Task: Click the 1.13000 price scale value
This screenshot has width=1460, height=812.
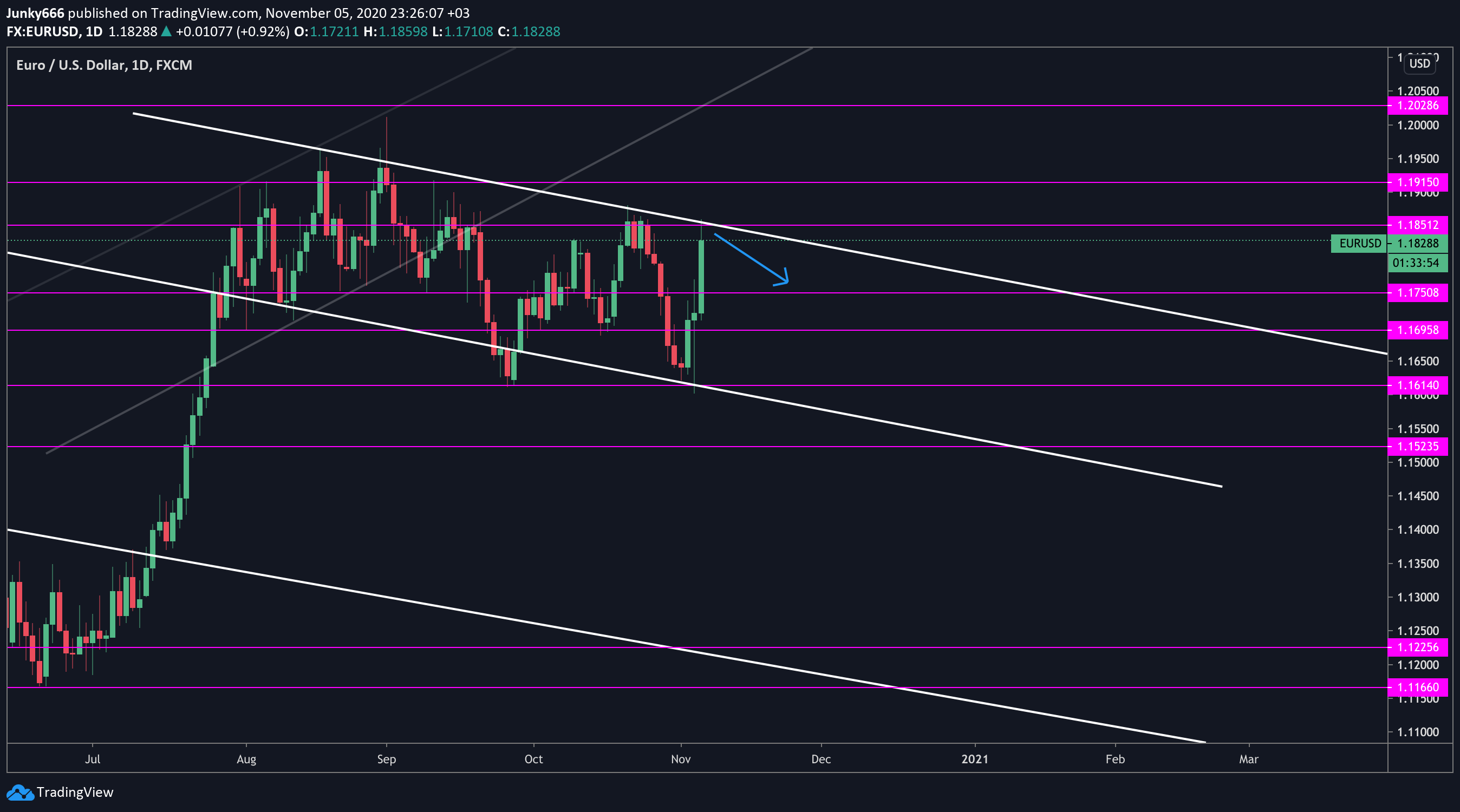Action: (x=1418, y=597)
